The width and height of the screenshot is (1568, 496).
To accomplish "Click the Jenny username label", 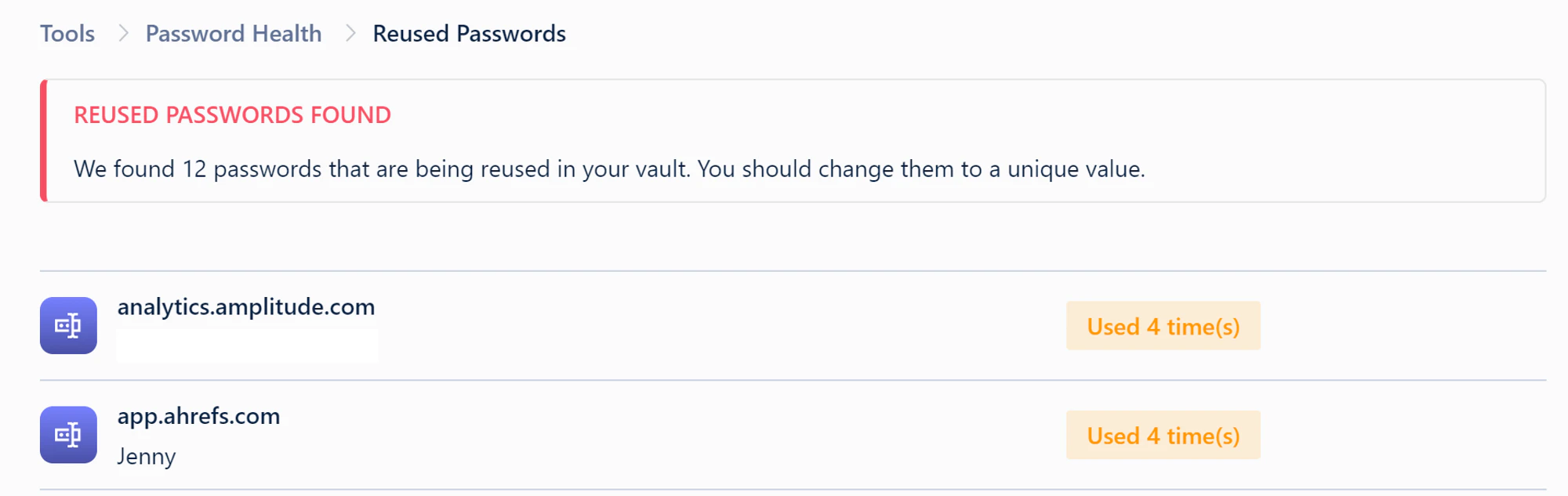I will coord(147,456).
